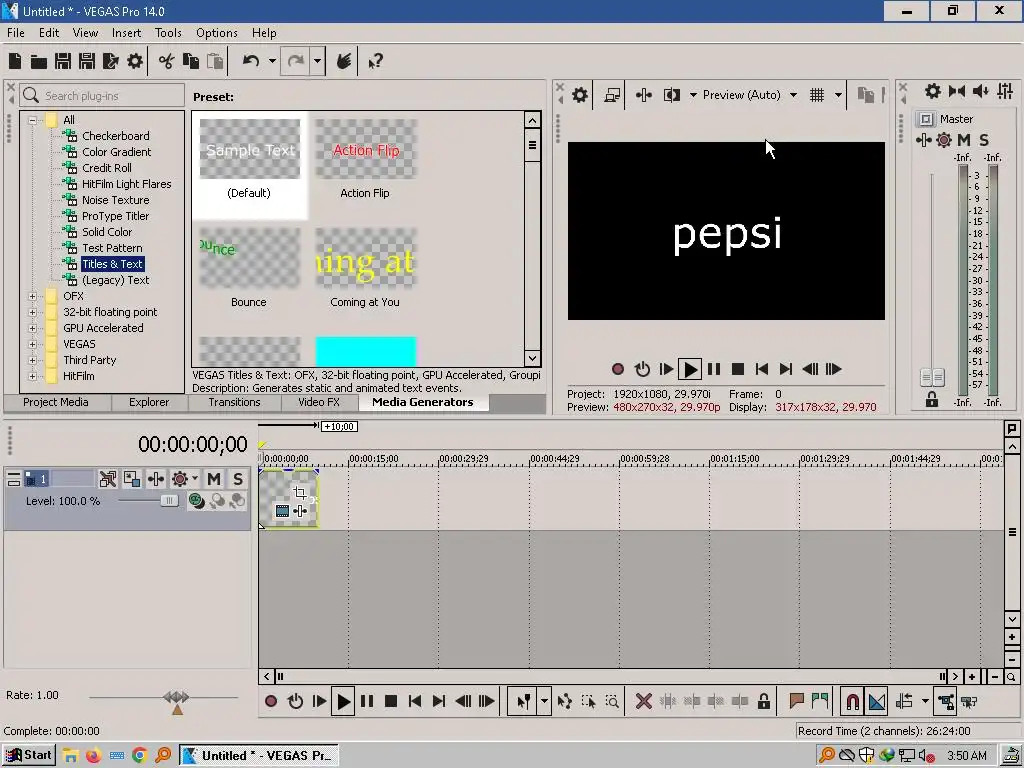The image size is (1024, 768).
Task: Save the project with the floppy icon
Action: point(63,61)
